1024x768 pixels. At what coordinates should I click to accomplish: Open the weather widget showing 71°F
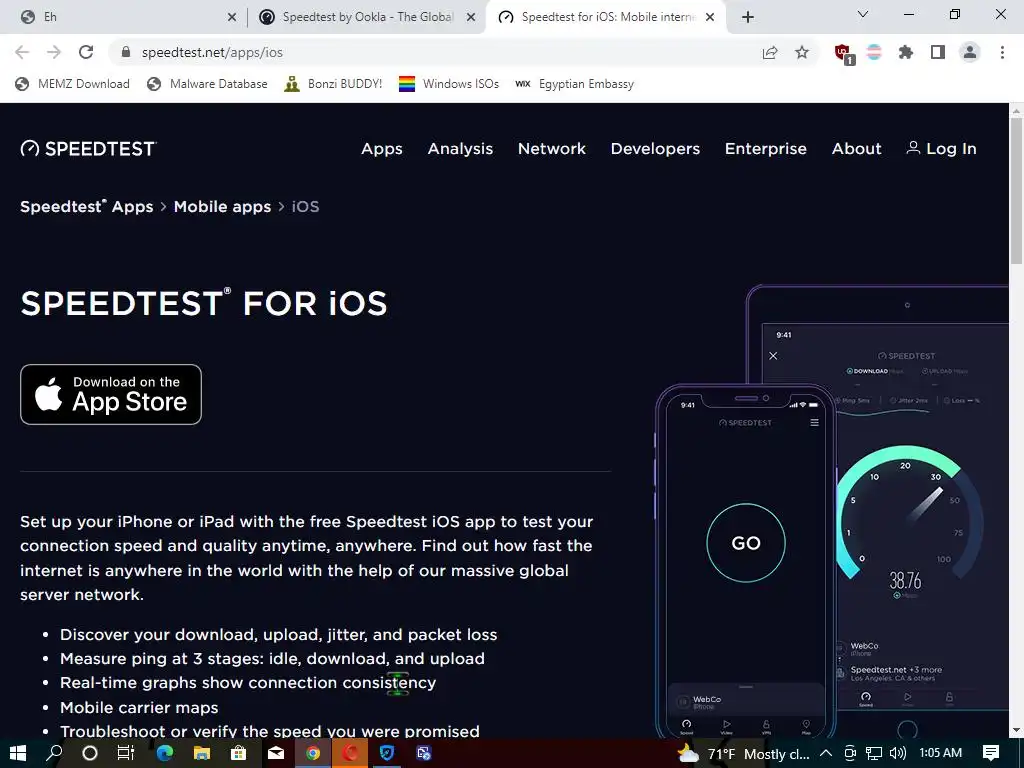coord(743,754)
